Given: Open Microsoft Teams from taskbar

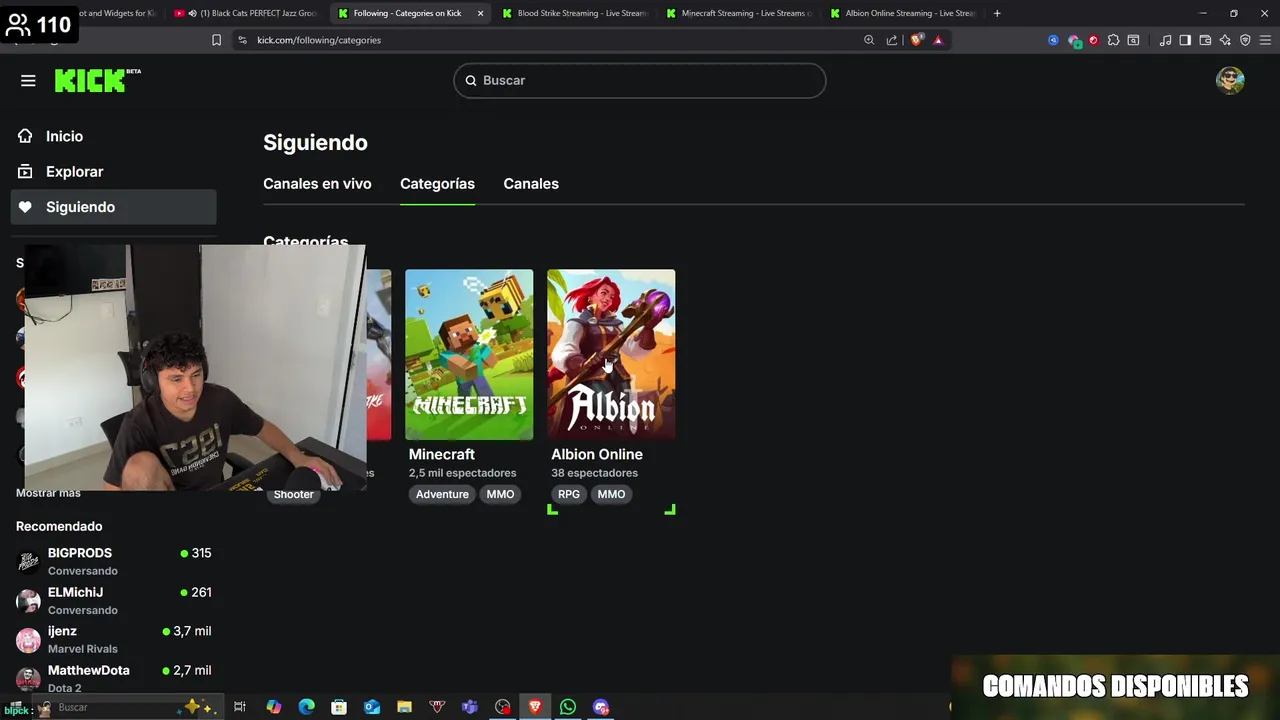Looking at the screenshot, I should [x=470, y=707].
